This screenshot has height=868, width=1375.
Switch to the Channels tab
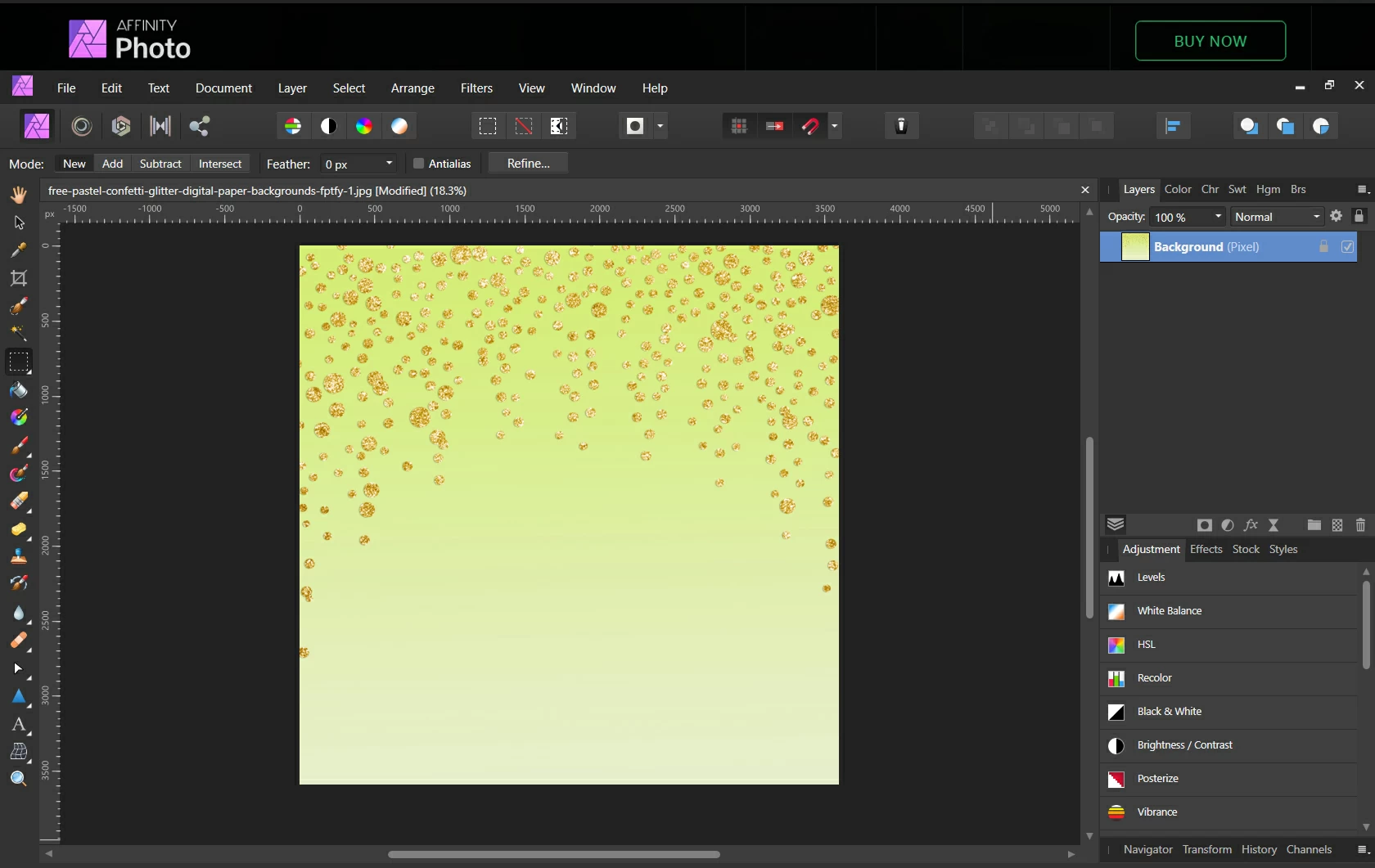1310,850
